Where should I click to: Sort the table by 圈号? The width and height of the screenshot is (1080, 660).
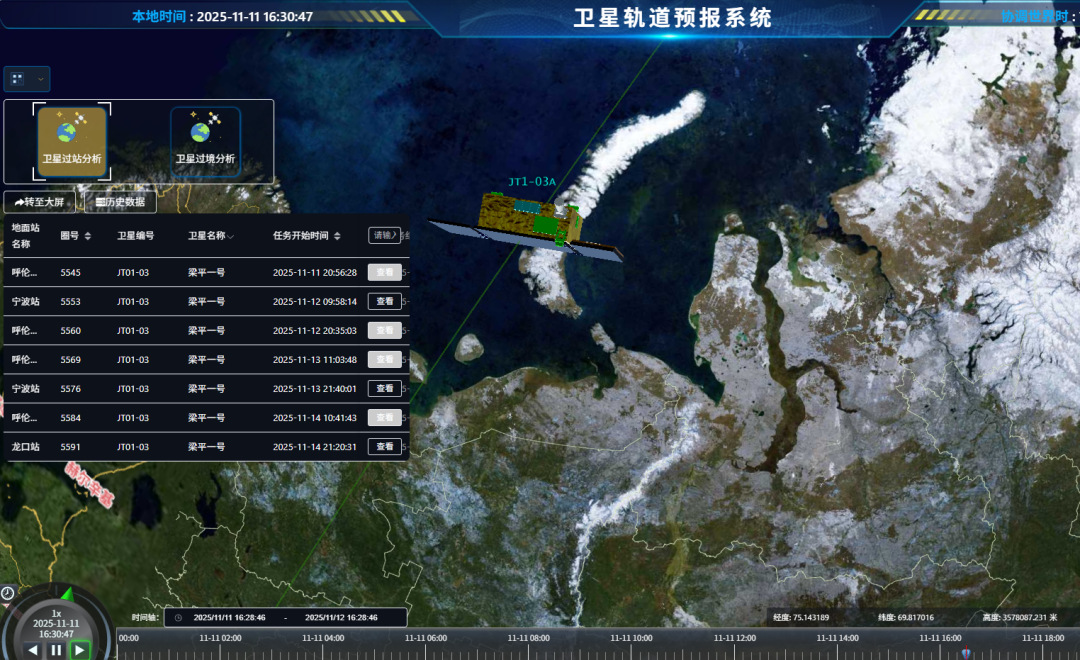point(87,236)
